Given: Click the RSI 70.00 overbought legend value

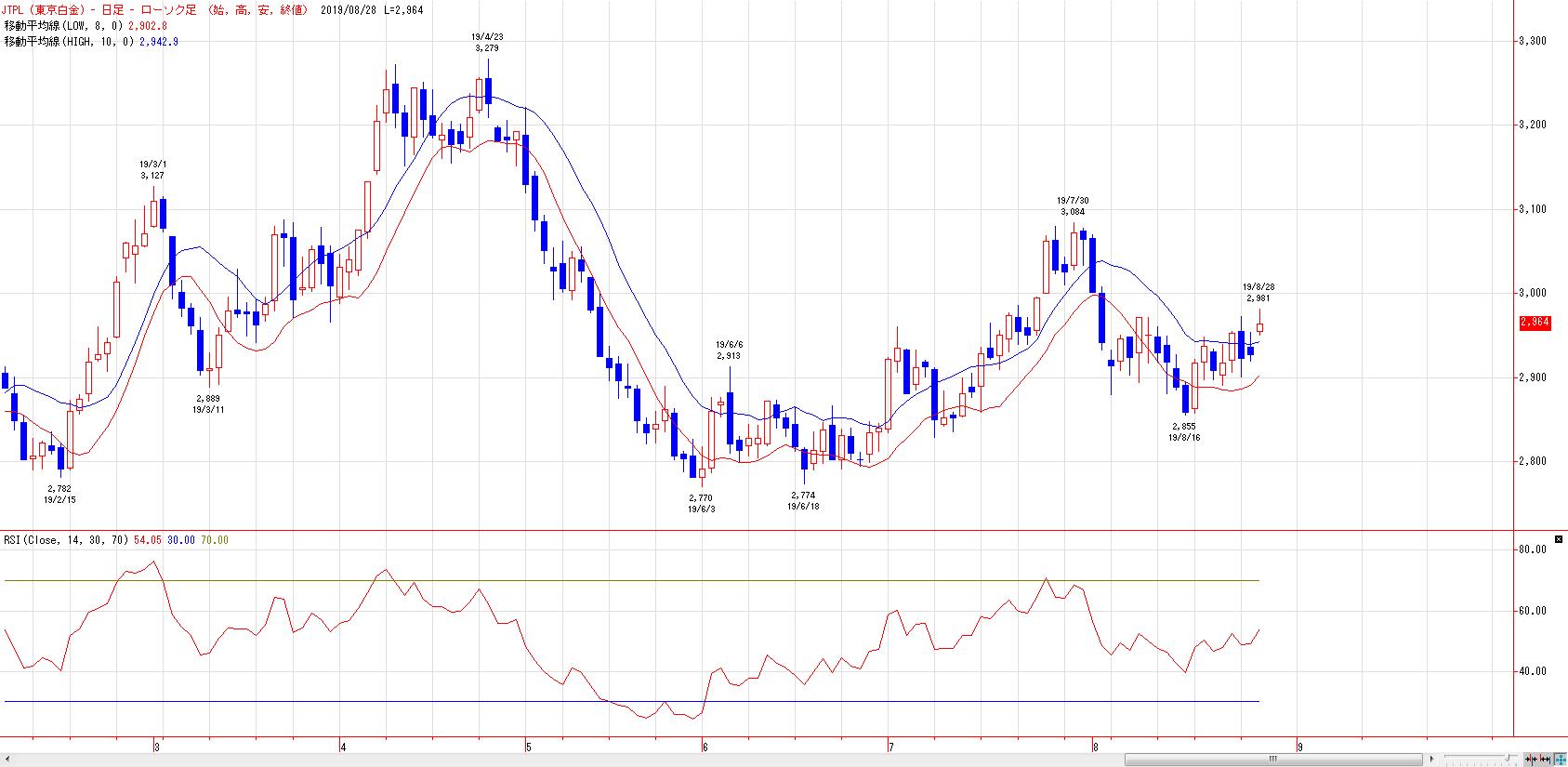Looking at the screenshot, I should tap(214, 540).
